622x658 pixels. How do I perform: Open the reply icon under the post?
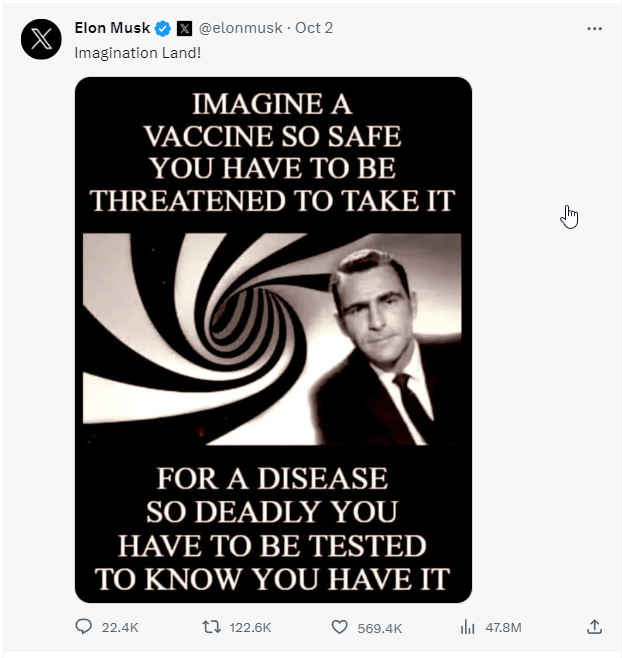tap(84, 627)
